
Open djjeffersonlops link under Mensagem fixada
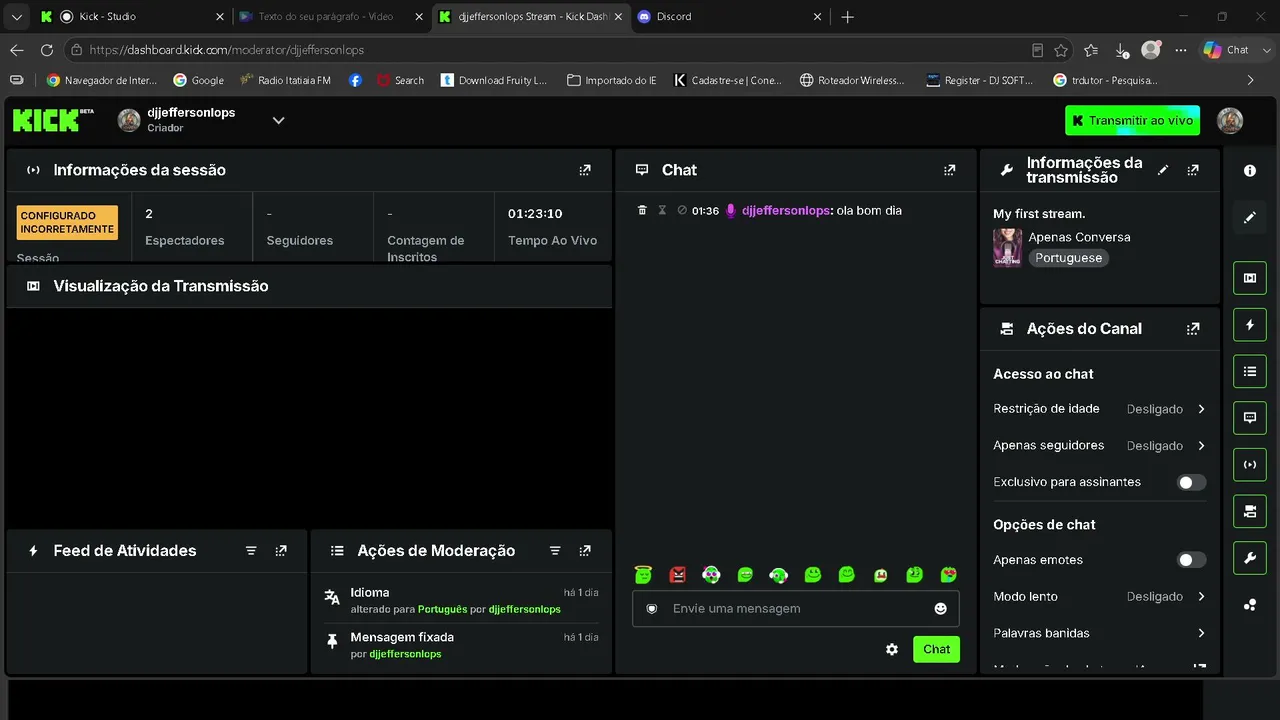click(x=405, y=654)
